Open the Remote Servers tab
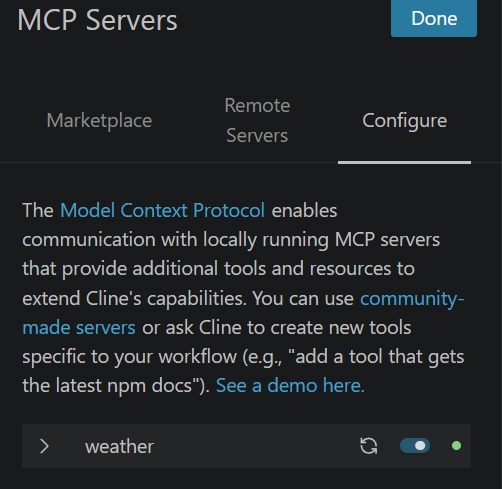 [x=257, y=120]
